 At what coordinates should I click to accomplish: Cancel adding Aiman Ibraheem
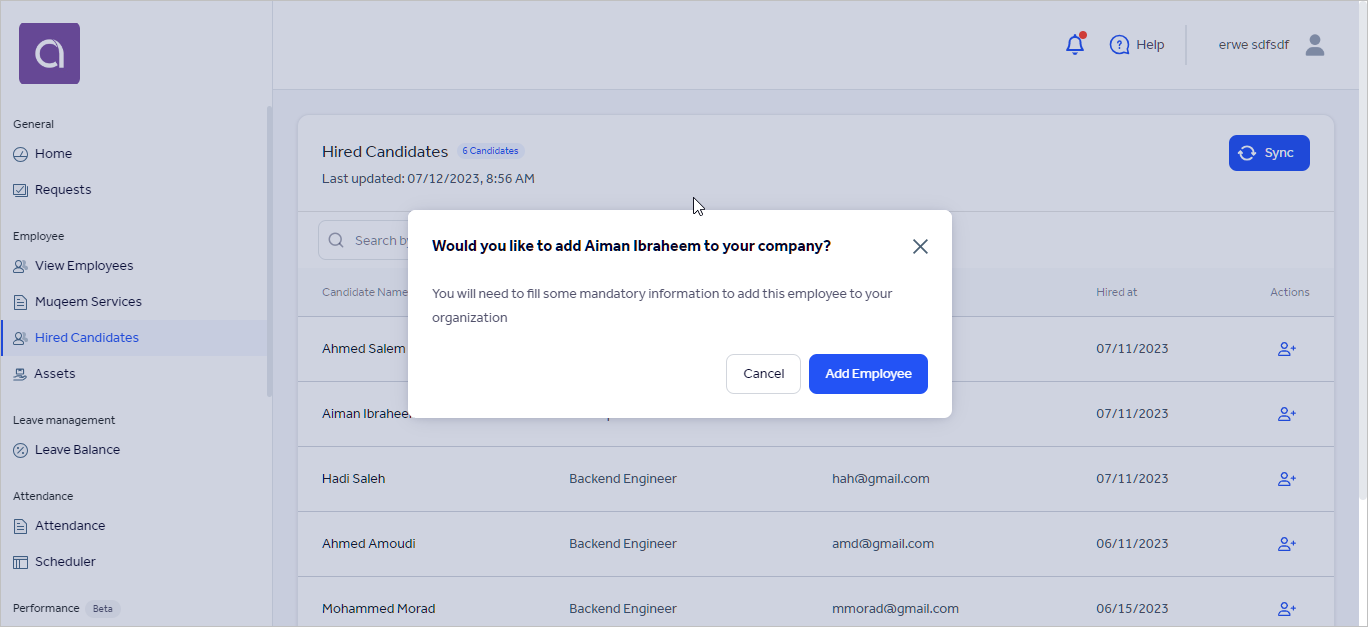tap(763, 373)
